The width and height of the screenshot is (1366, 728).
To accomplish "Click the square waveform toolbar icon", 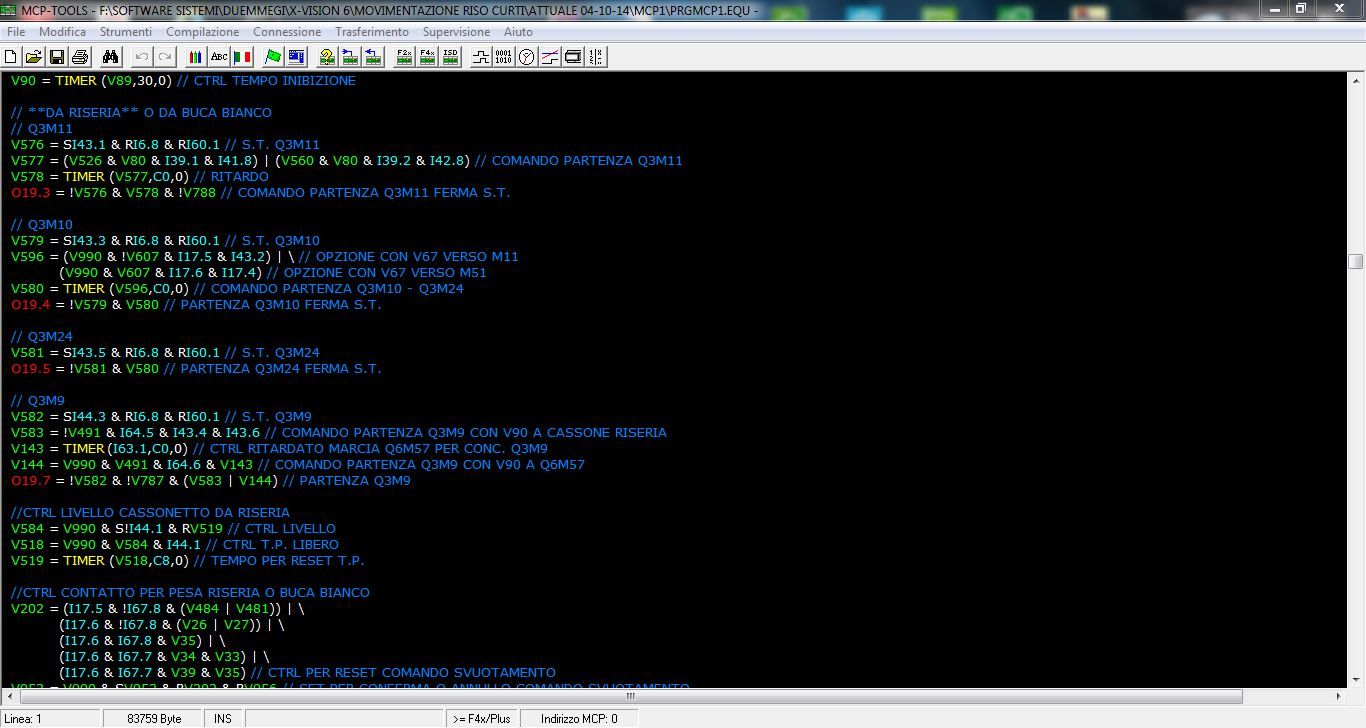I will 481,57.
